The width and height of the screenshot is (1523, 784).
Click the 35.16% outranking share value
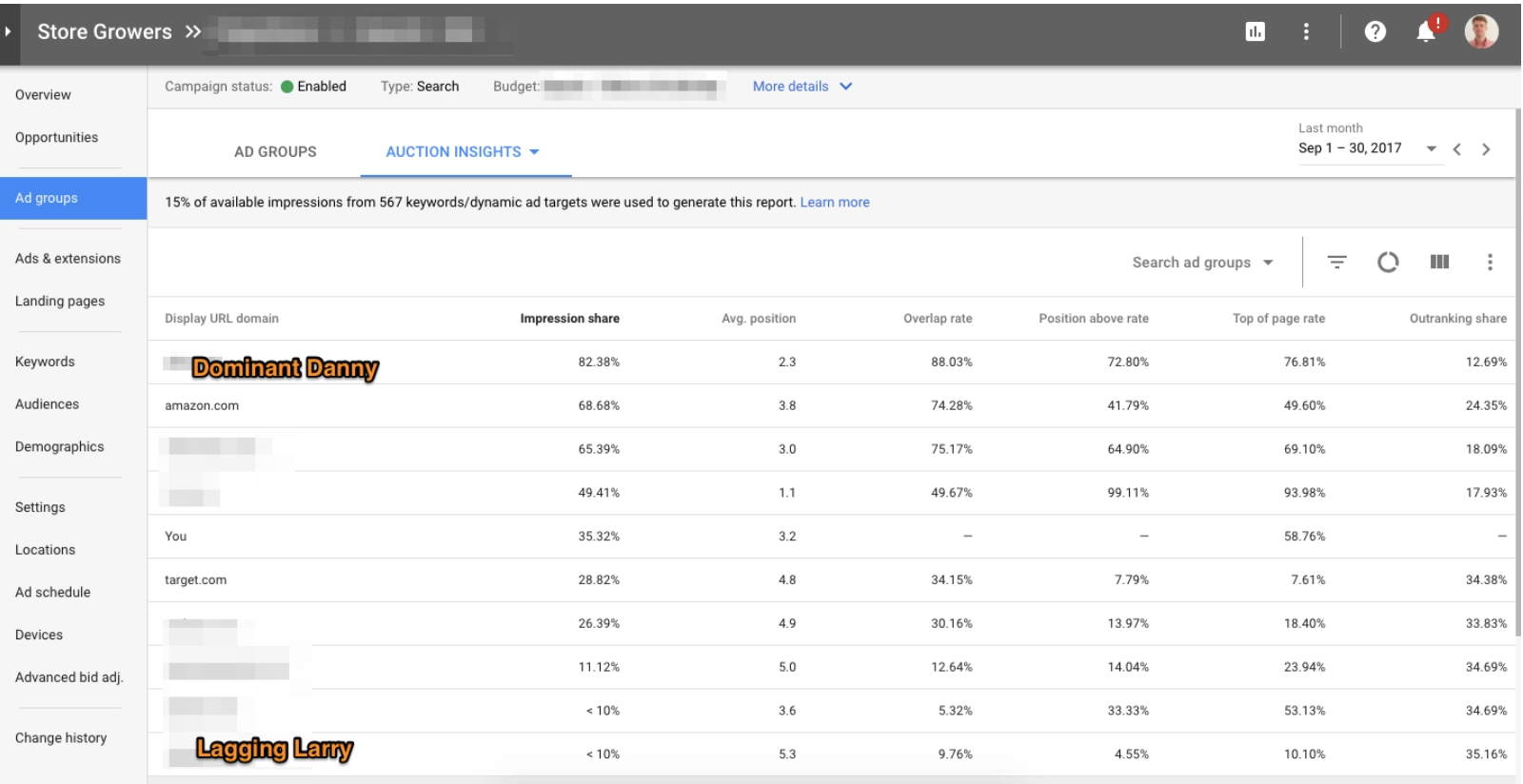pyautogui.click(x=1486, y=755)
